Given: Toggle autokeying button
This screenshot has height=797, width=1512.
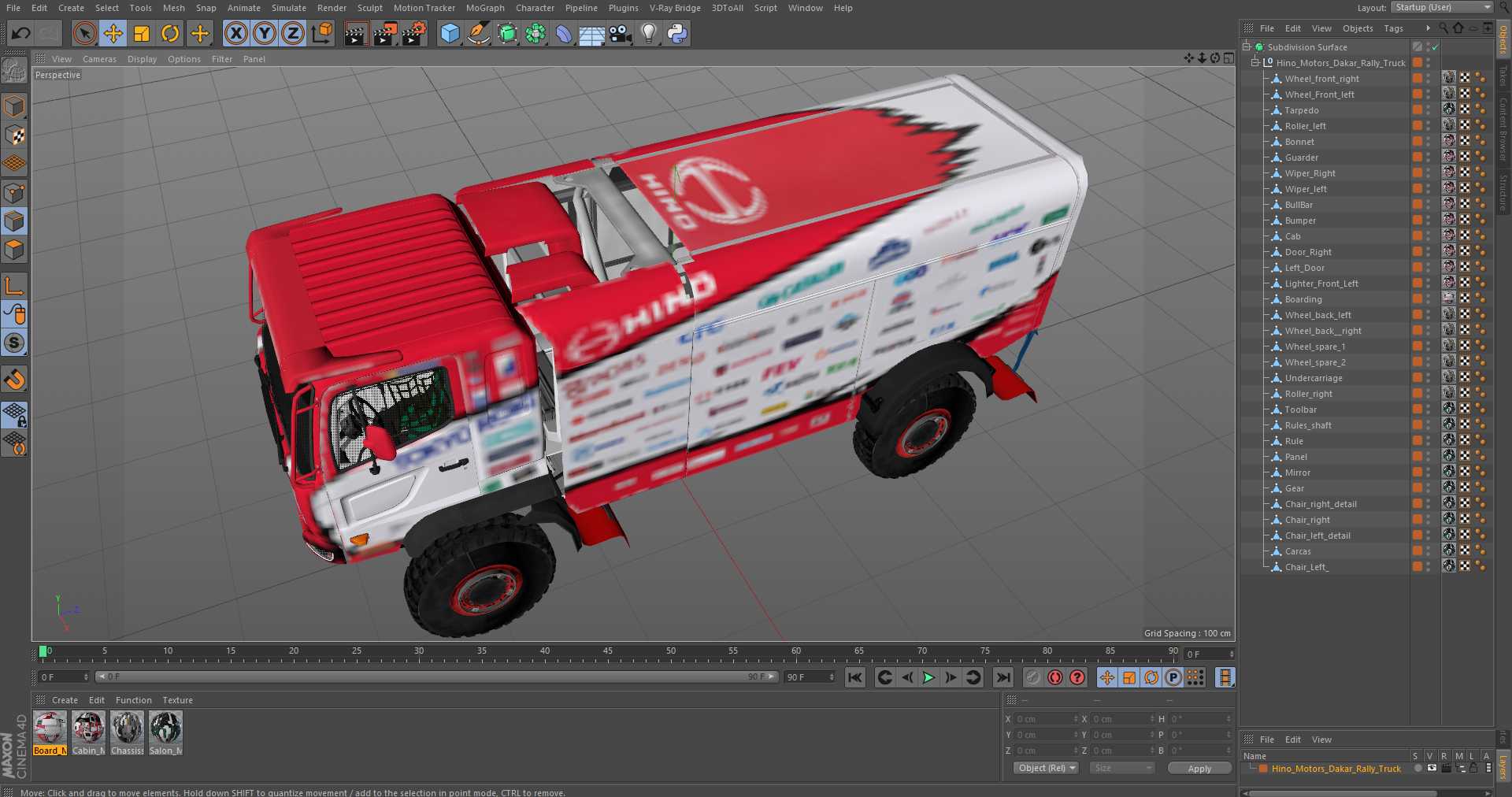Looking at the screenshot, I should (1055, 677).
